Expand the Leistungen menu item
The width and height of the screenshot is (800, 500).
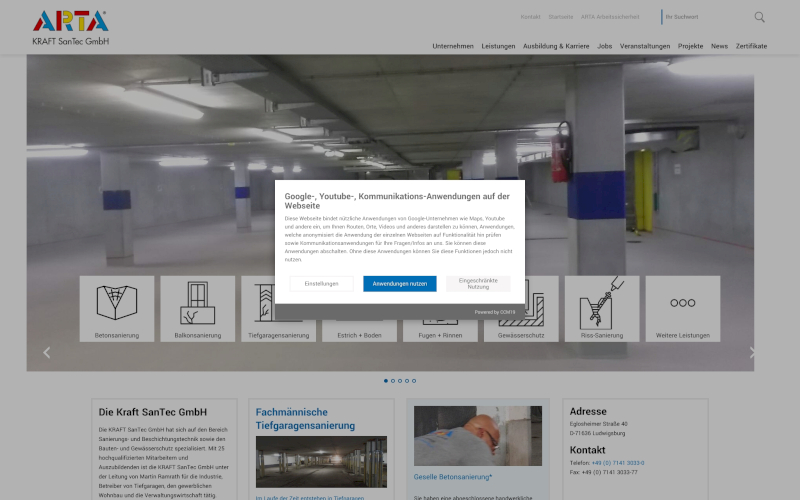[498, 46]
